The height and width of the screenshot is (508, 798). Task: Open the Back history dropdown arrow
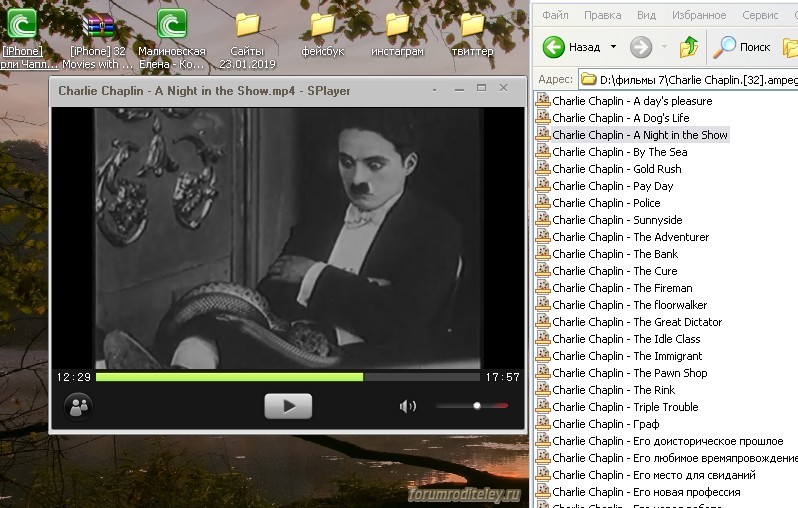pyautogui.click(x=613, y=47)
